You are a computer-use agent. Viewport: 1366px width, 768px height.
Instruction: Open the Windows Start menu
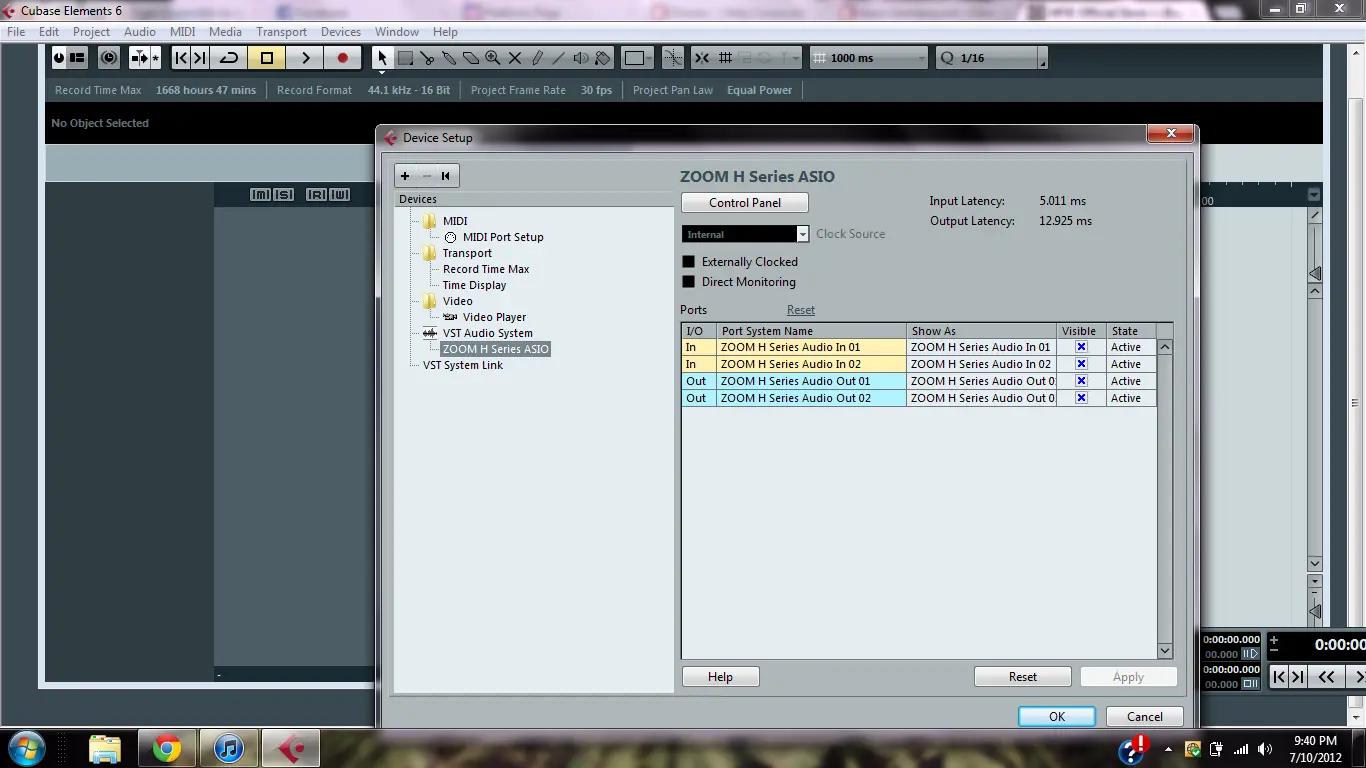tap(25, 748)
